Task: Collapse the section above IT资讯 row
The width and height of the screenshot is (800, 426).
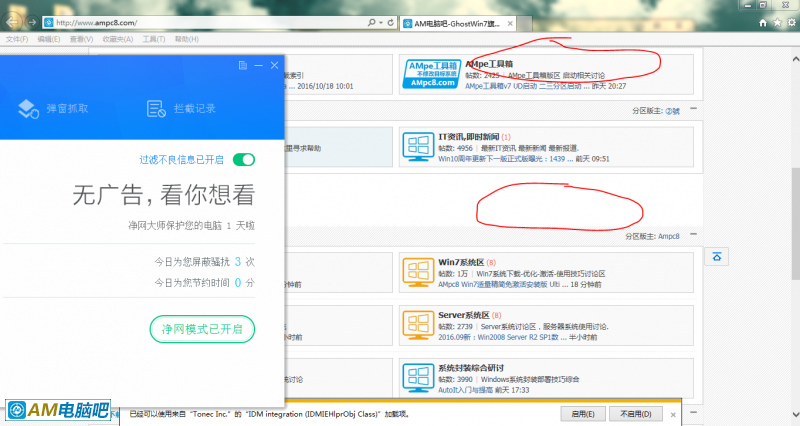Action: click(693, 109)
